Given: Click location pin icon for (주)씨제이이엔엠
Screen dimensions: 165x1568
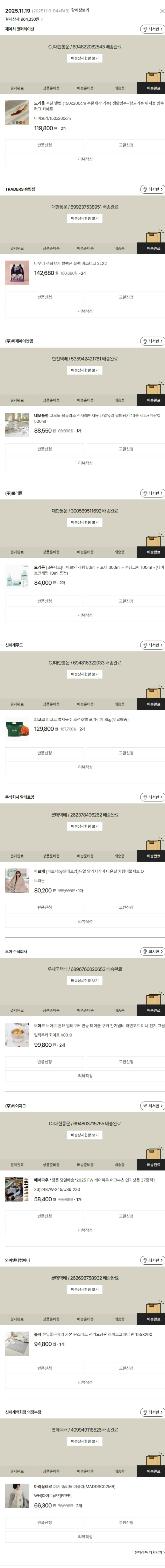Looking at the screenshot, I should click(x=145, y=342).
